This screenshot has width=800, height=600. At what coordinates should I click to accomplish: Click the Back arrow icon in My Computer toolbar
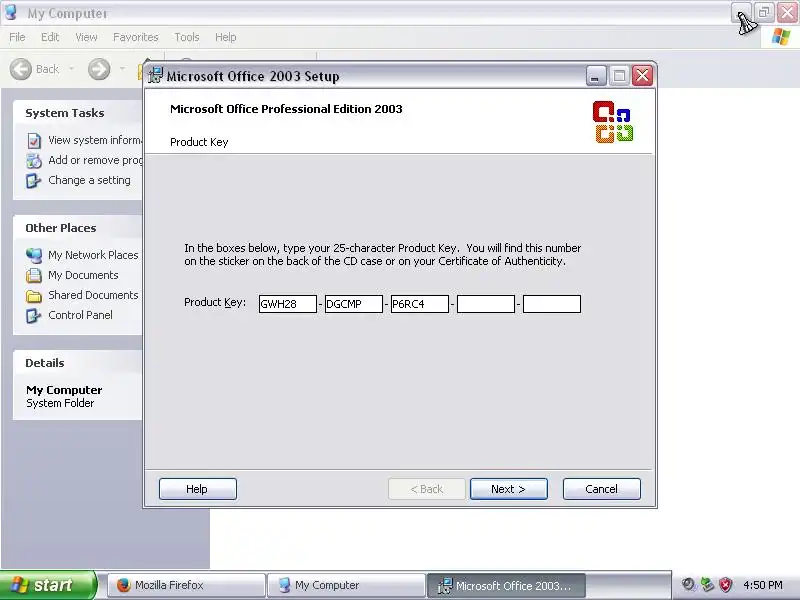(x=21, y=69)
